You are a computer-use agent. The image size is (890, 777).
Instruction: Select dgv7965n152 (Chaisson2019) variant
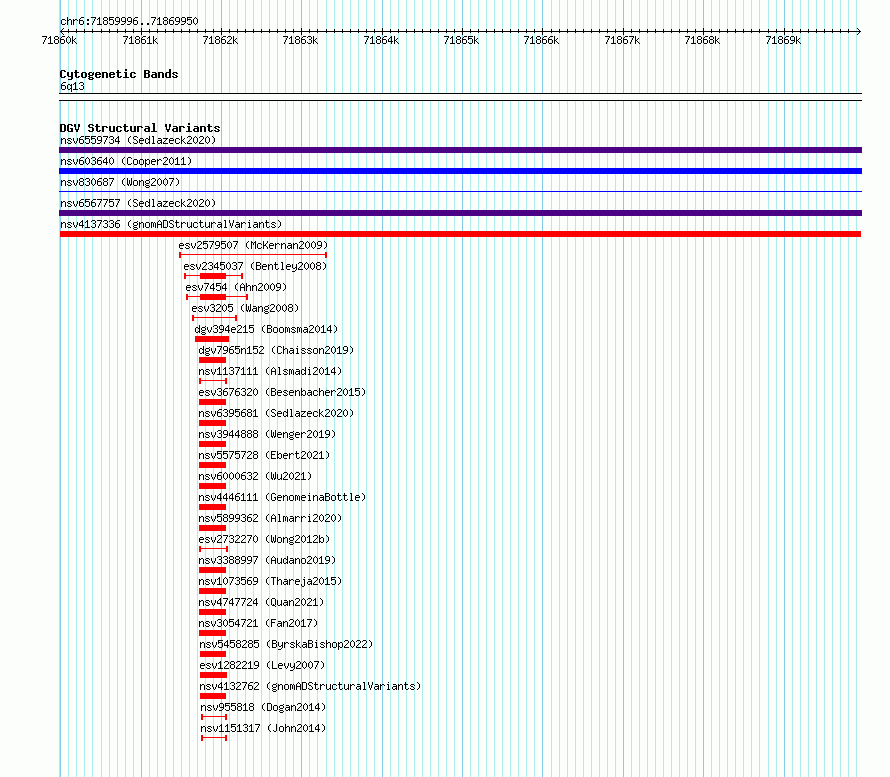click(x=276, y=350)
